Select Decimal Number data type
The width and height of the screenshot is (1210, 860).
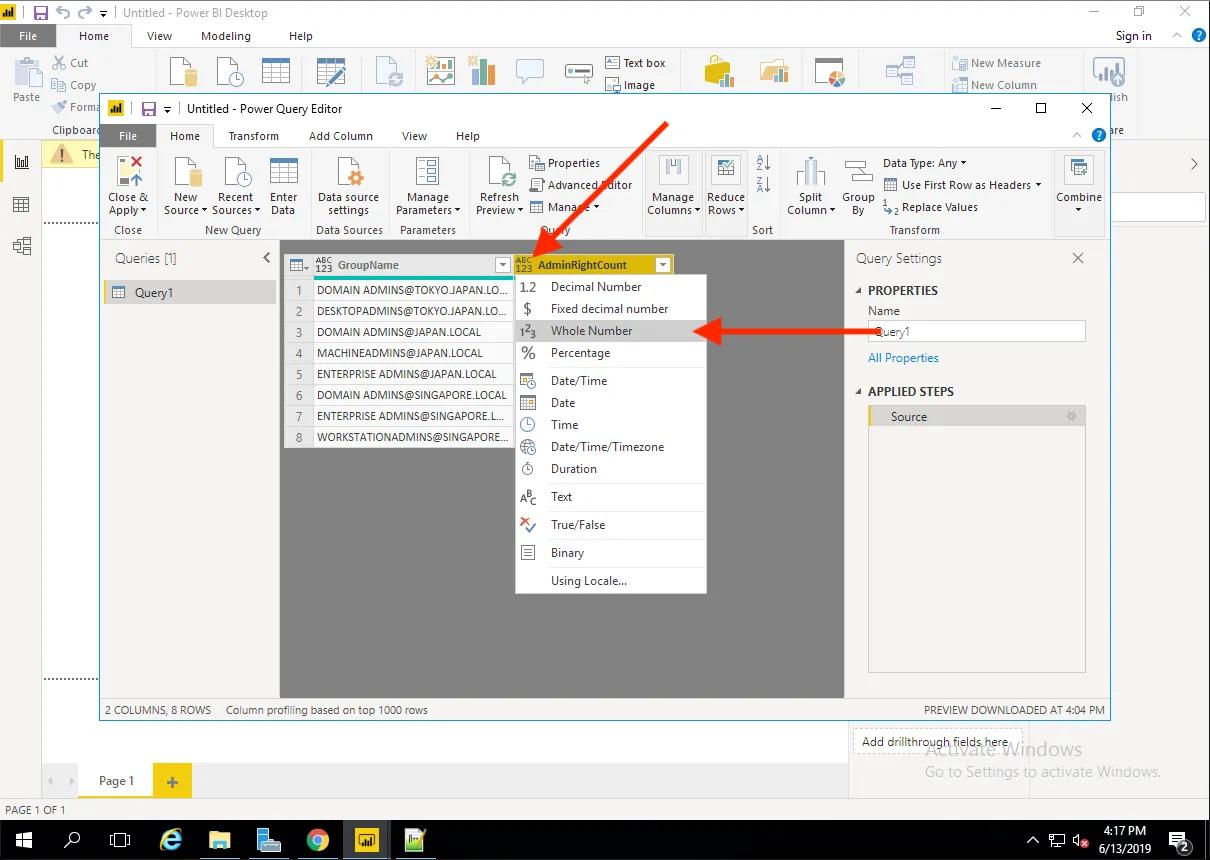coord(611,287)
